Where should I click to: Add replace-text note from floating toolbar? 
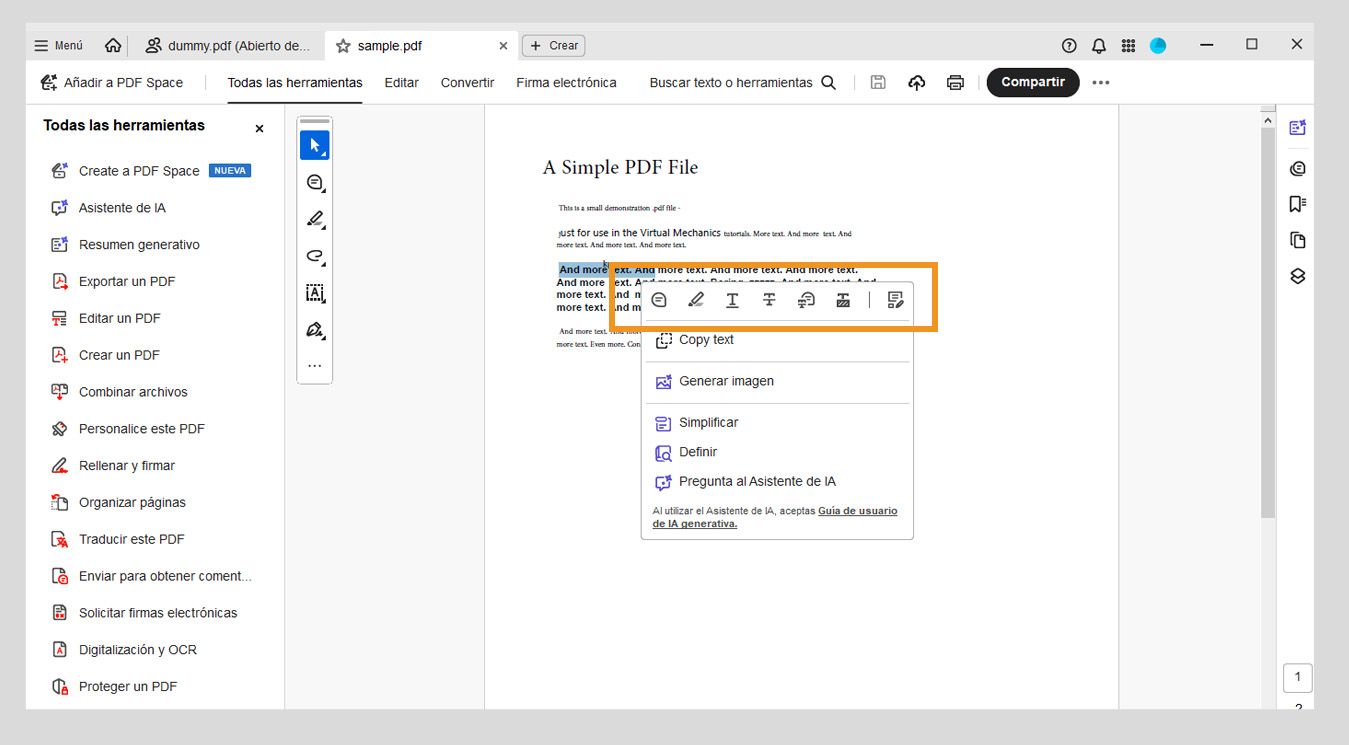[806, 300]
